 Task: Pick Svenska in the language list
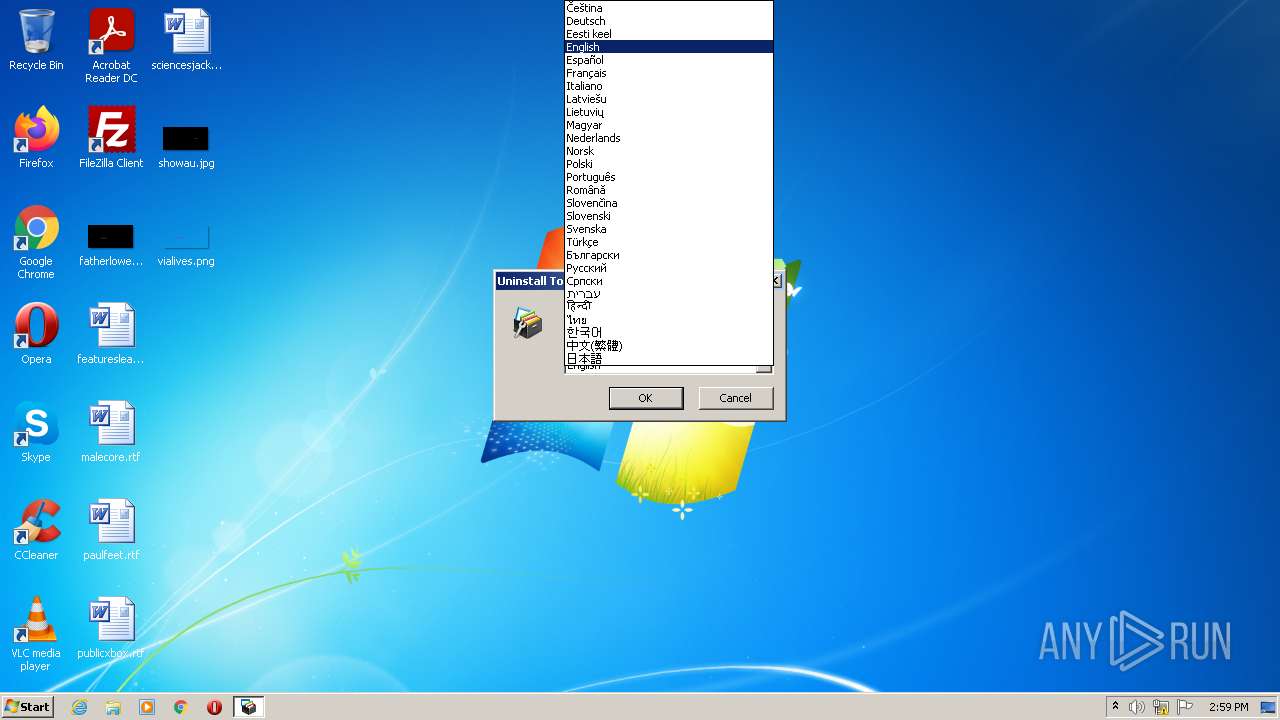669,229
